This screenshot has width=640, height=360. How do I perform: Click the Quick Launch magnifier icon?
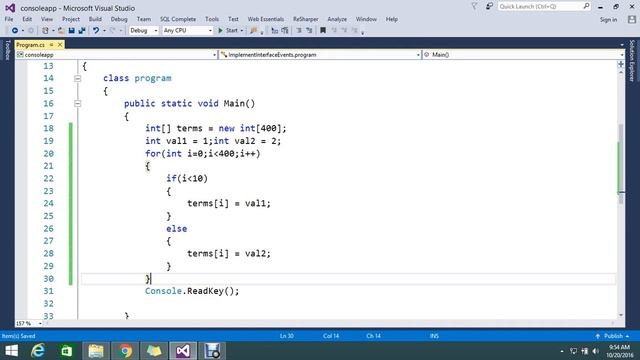click(587, 6)
